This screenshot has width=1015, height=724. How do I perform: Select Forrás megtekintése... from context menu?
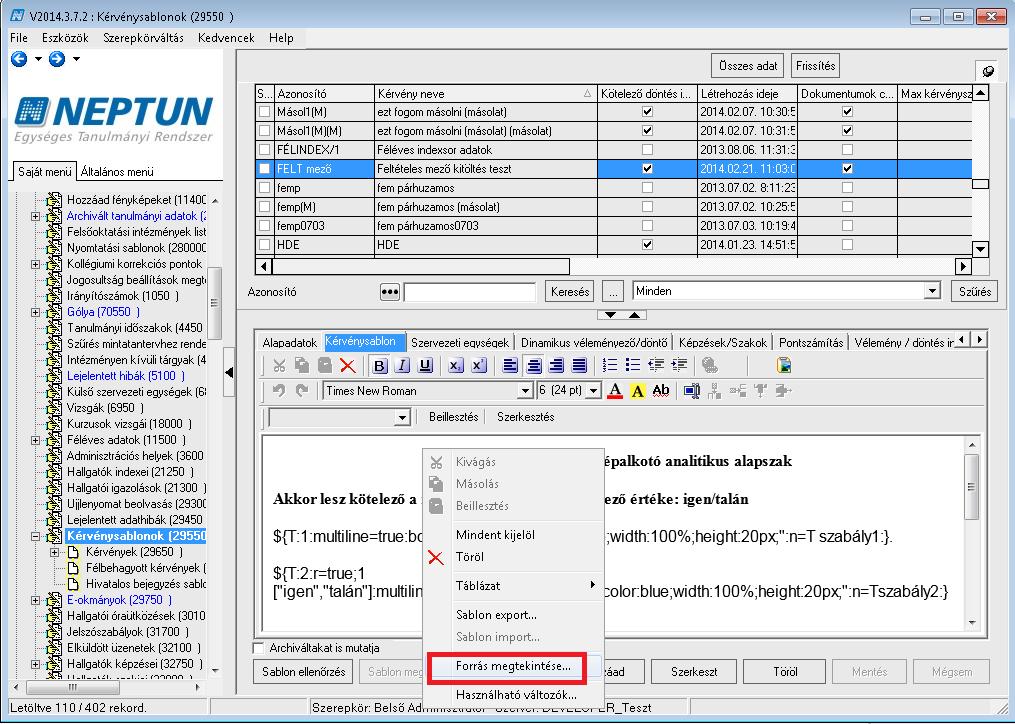coord(513,666)
